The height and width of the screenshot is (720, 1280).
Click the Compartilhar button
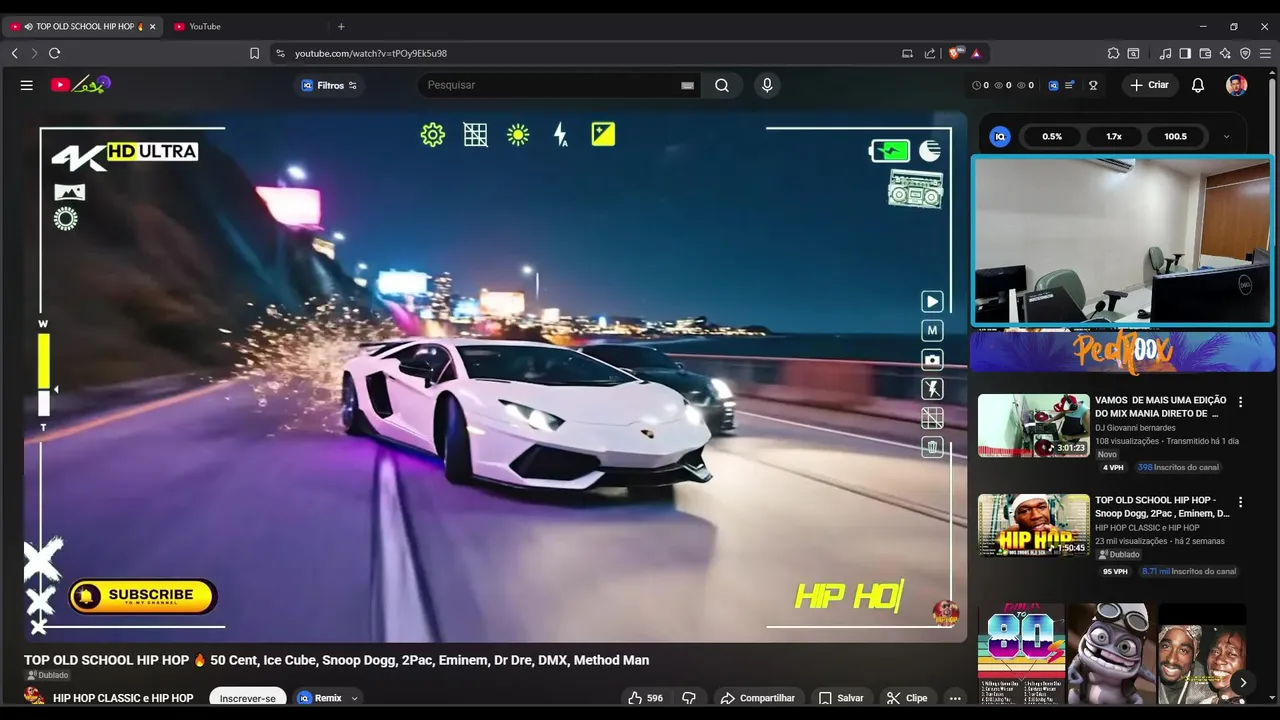pyautogui.click(x=758, y=698)
